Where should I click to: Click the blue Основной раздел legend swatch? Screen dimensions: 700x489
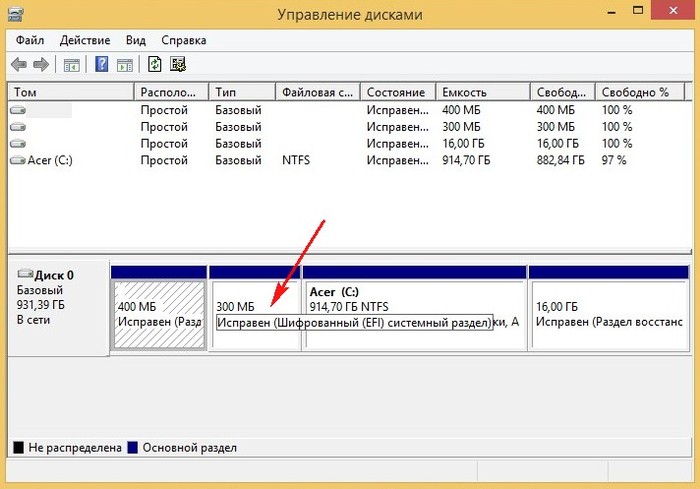pos(132,447)
